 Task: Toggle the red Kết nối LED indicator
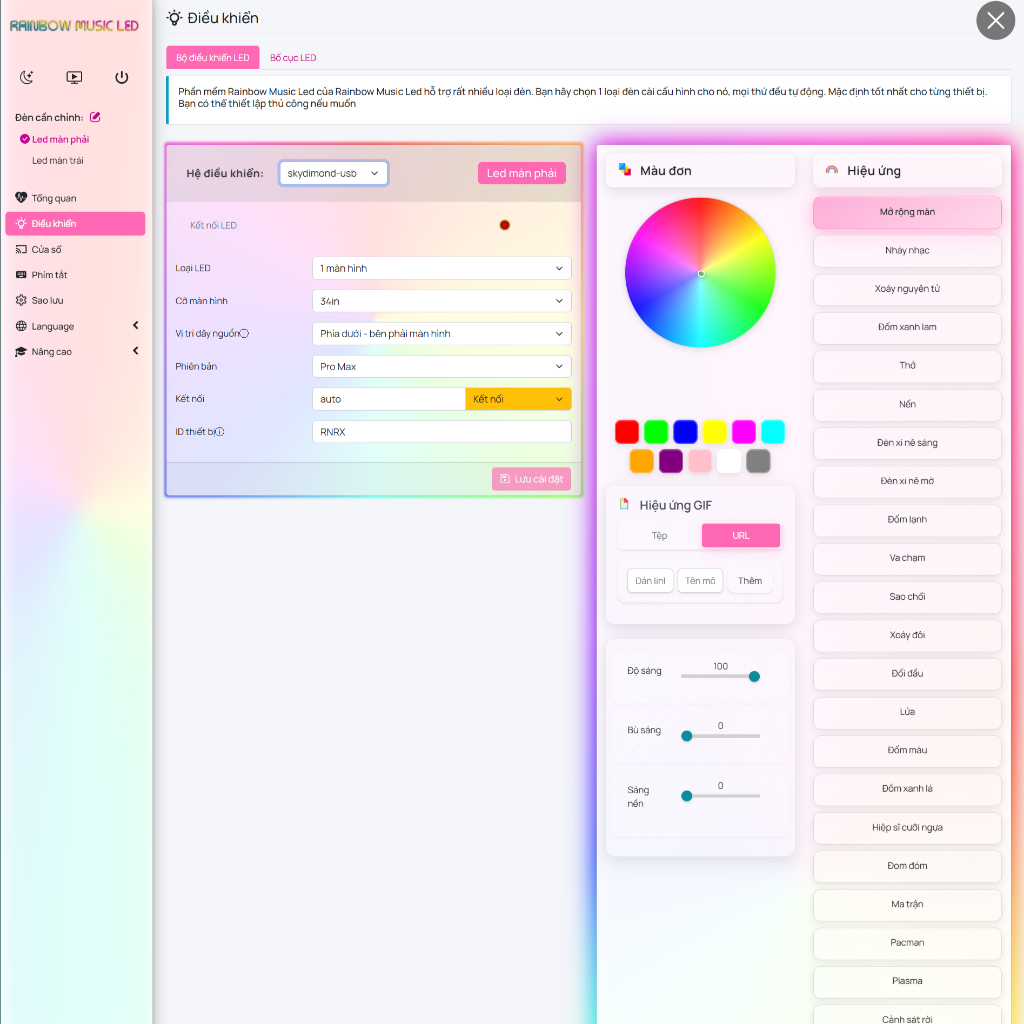pyautogui.click(x=504, y=225)
